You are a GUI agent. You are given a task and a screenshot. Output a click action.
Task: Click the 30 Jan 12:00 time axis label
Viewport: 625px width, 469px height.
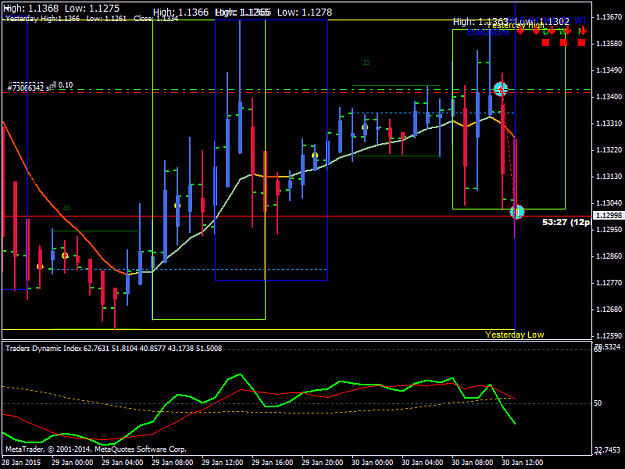click(x=522, y=463)
